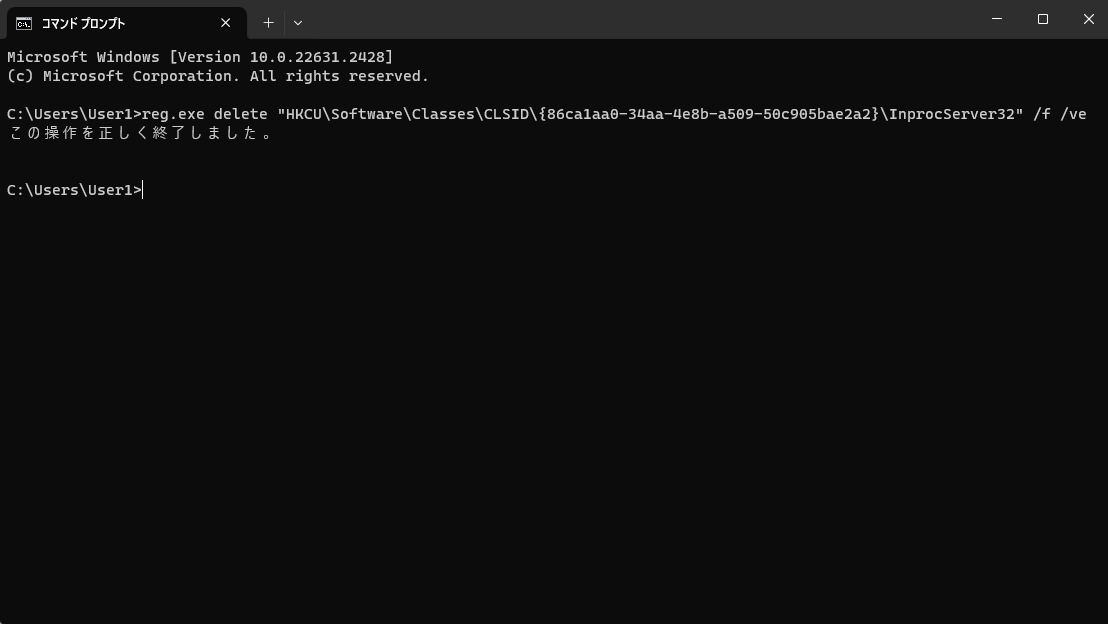Viewport: 1108px width, 624px height.
Task: Close the terminal window
Action: click(1088, 19)
